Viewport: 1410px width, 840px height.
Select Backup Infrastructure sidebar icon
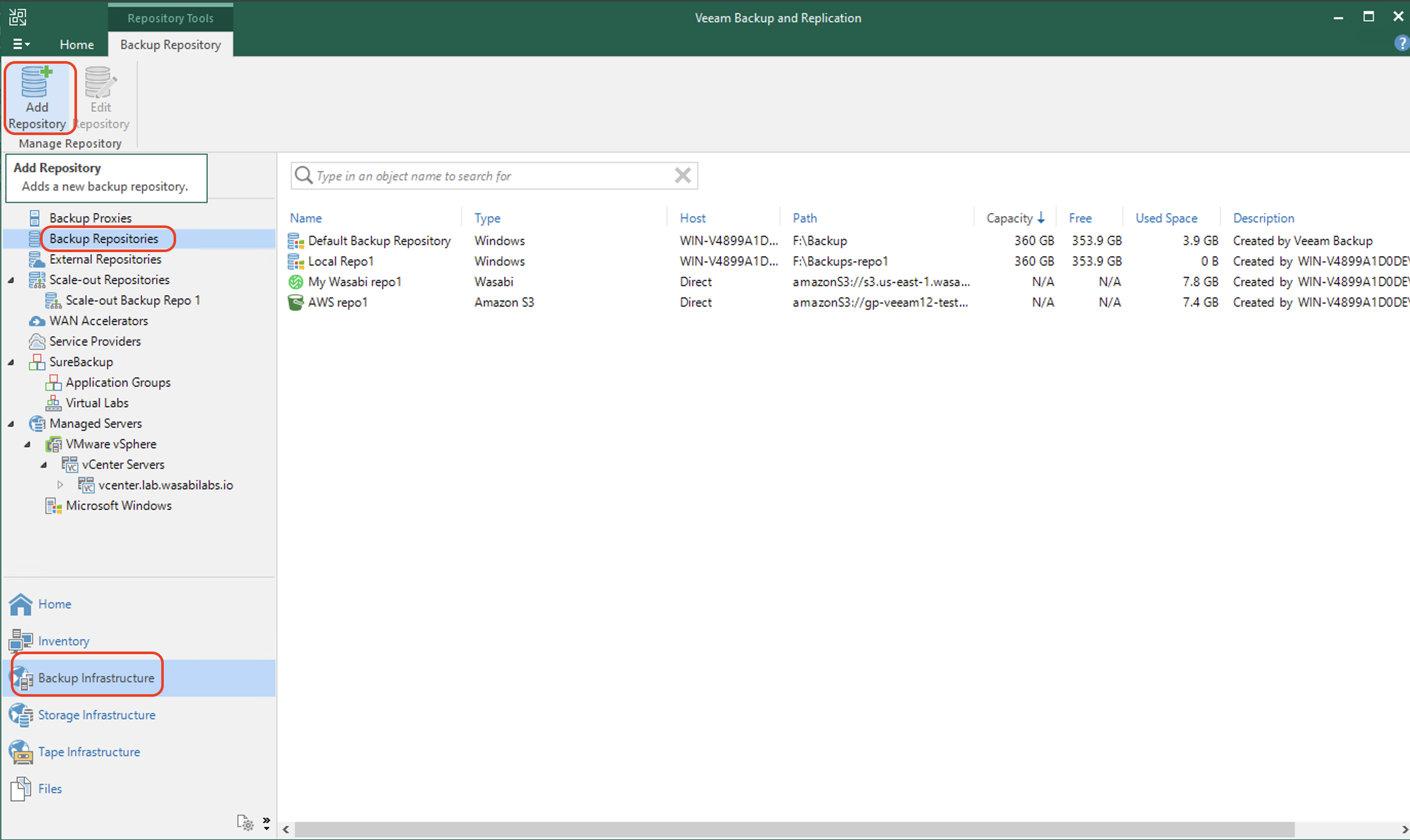coord(23,678)
